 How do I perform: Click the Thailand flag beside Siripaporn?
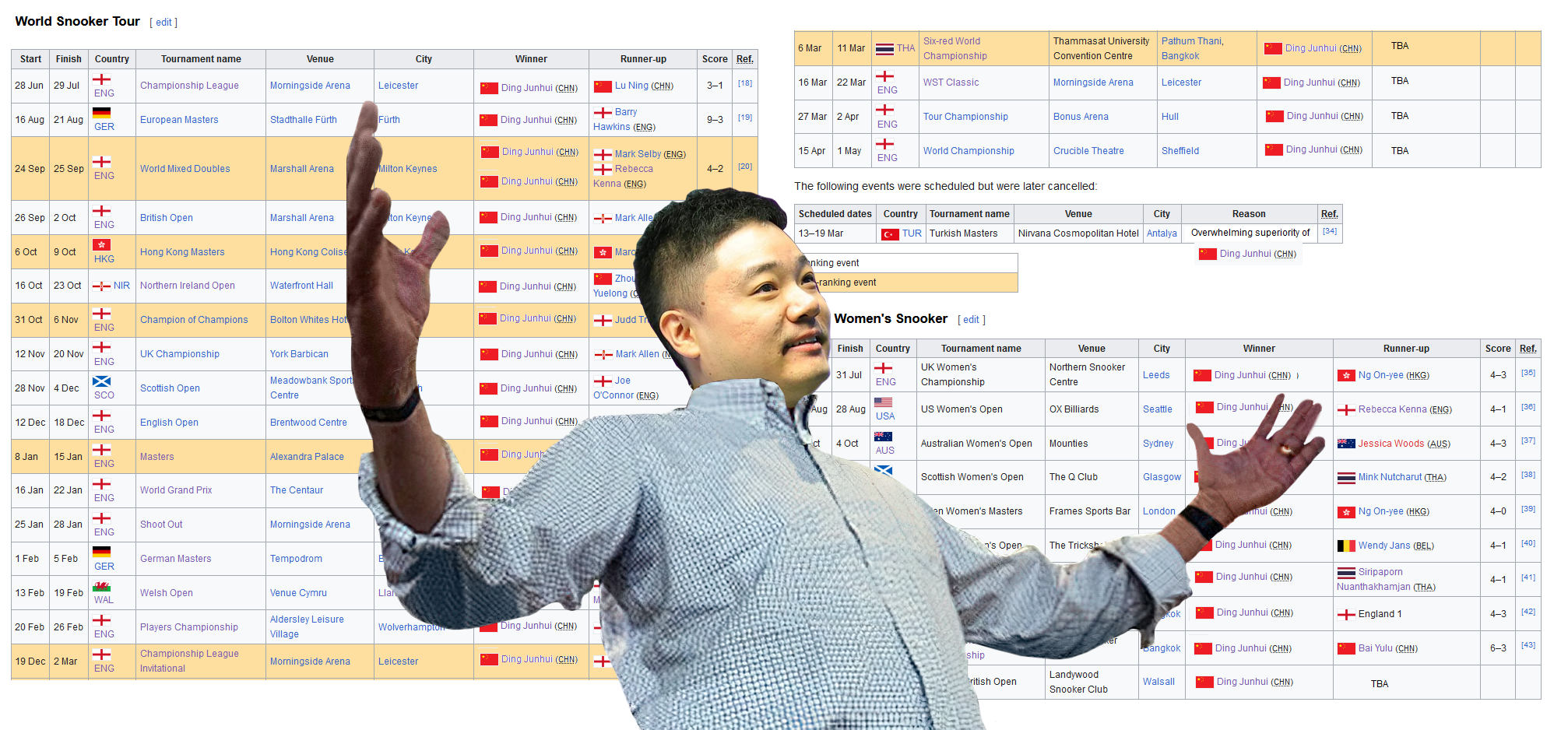pos(1346,573)
